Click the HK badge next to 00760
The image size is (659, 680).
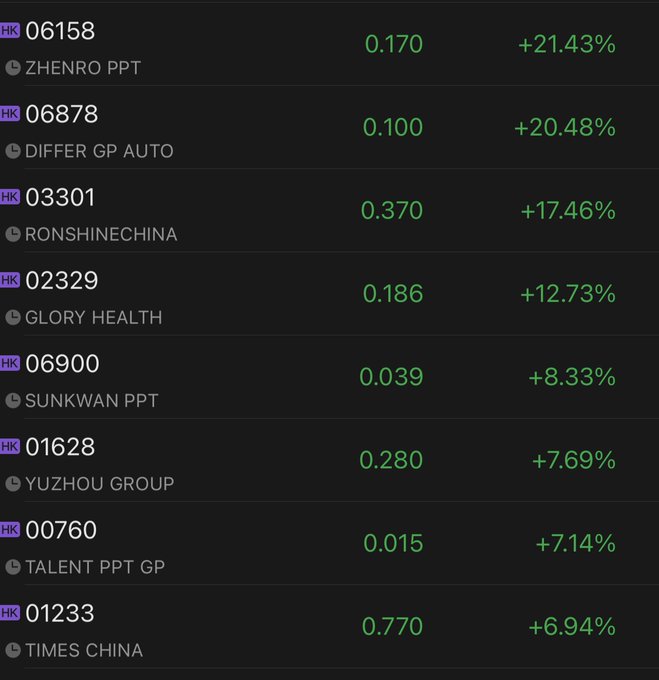[10, 529]
